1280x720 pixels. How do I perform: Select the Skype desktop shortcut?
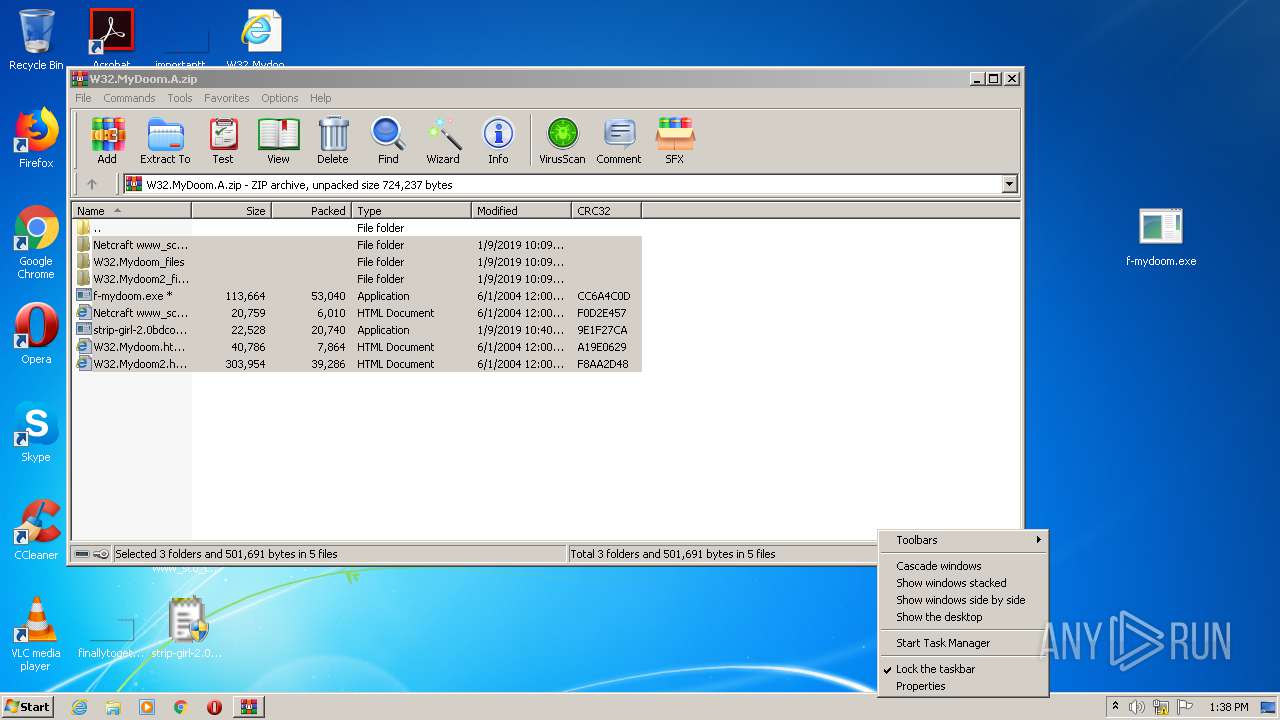click(36, 432)
